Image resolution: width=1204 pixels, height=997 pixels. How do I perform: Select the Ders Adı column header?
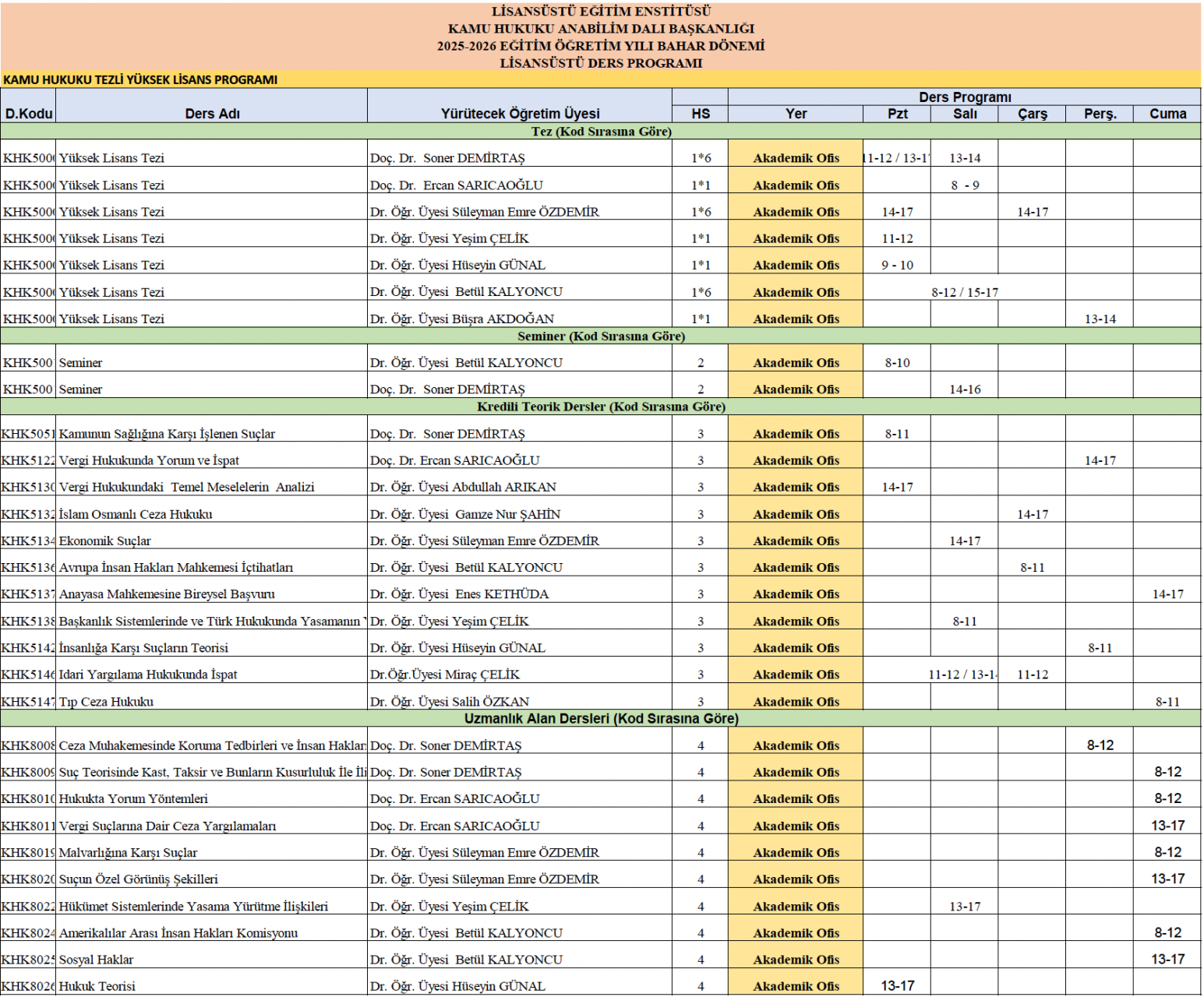pyautogui.click(x=212, y=113)
